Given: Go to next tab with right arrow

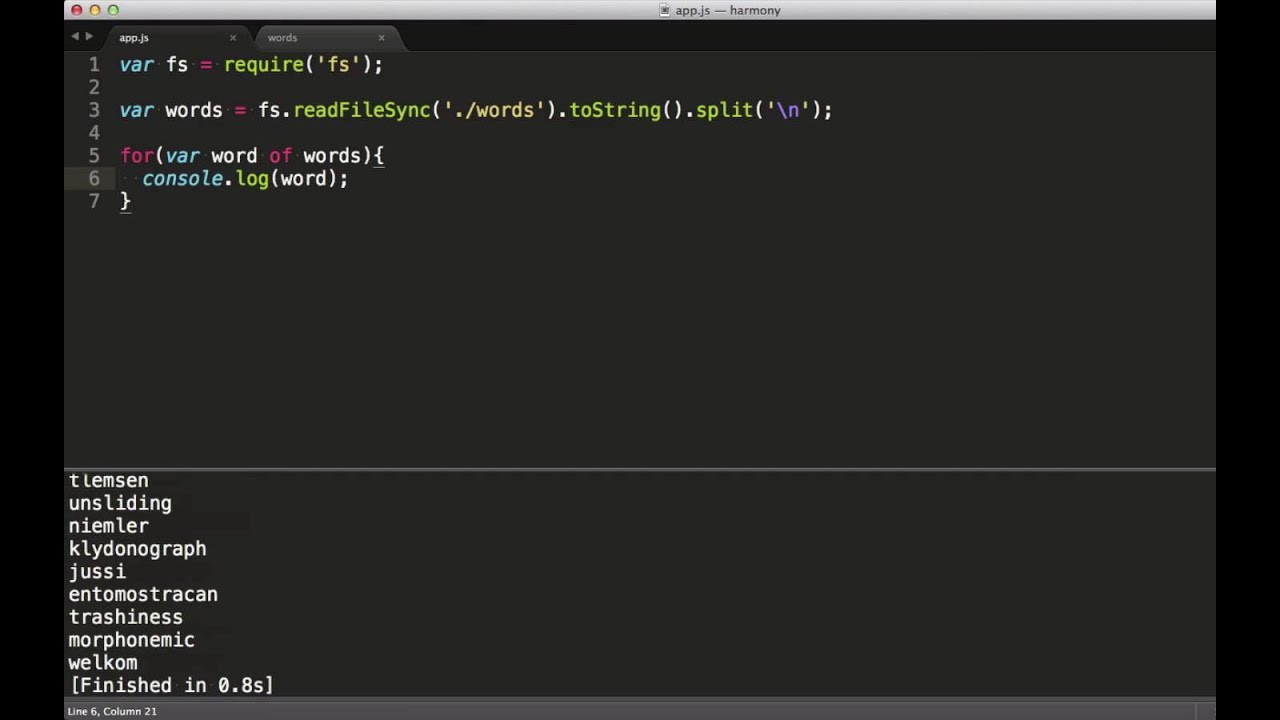Looking at the screenshot, I should (89, 36).
